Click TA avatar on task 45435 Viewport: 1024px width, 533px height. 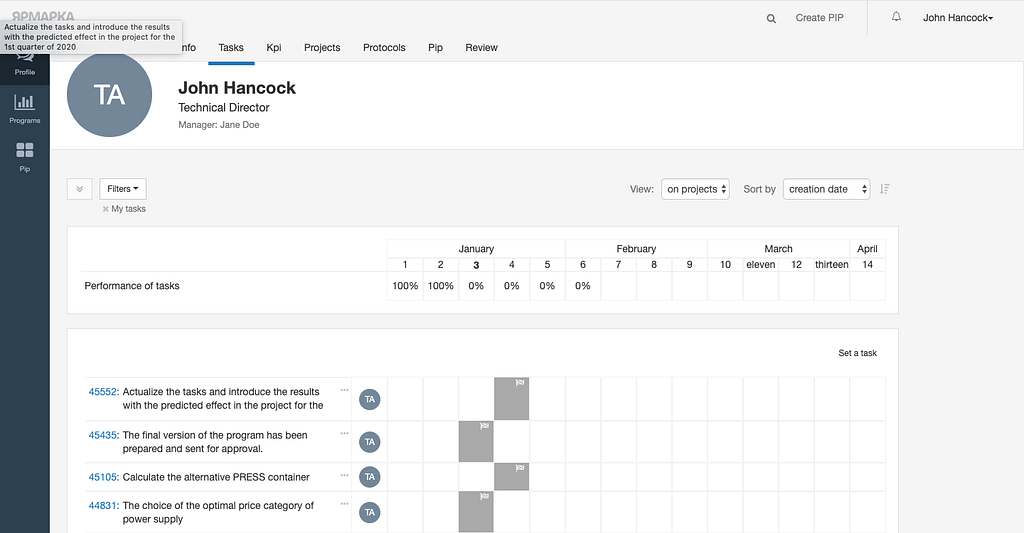pos(370,441)
